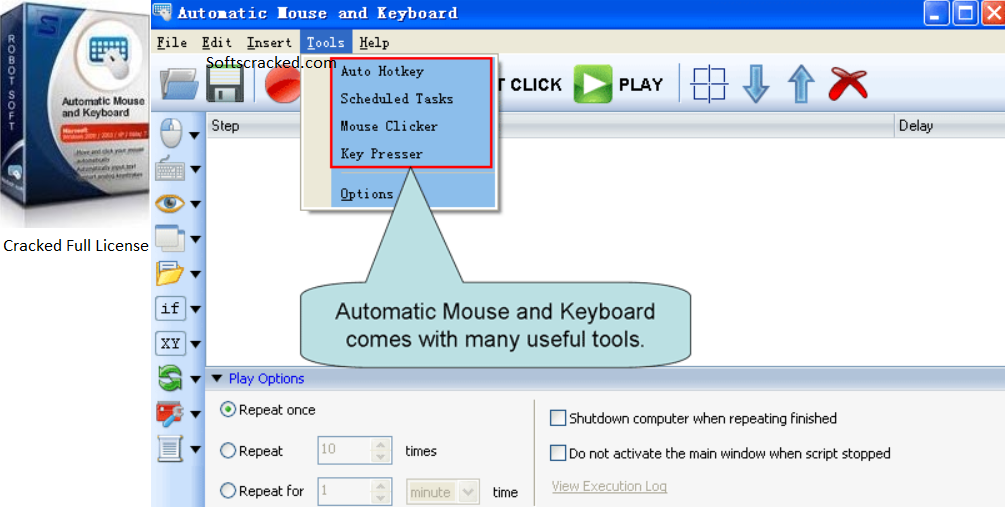Screen dimensions: 1005x507
Task: Select the XY variable sidebar icon
Action: point(170,343)
